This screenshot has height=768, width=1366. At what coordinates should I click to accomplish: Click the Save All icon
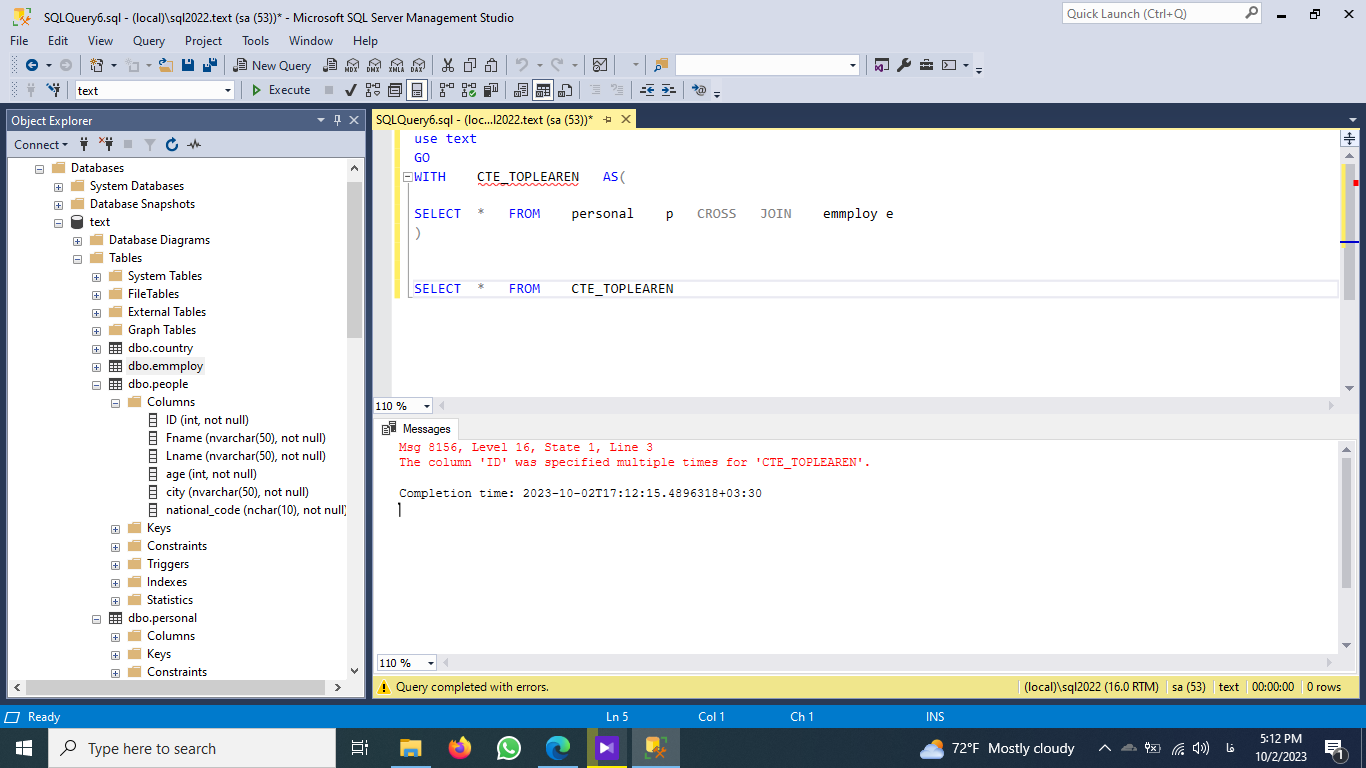[x=210, y=65]
